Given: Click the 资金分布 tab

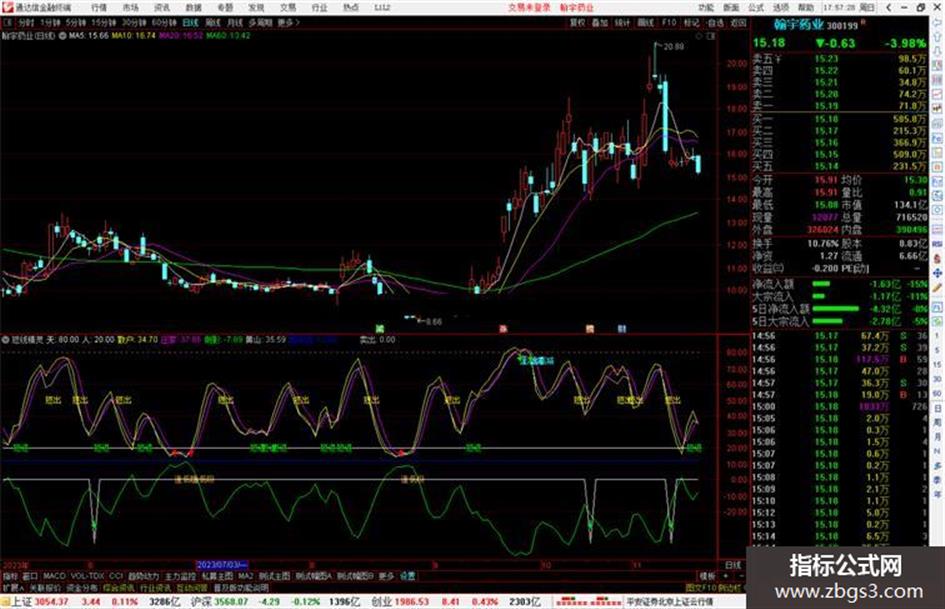Looking at the screenshot, I should click(82, 587).
